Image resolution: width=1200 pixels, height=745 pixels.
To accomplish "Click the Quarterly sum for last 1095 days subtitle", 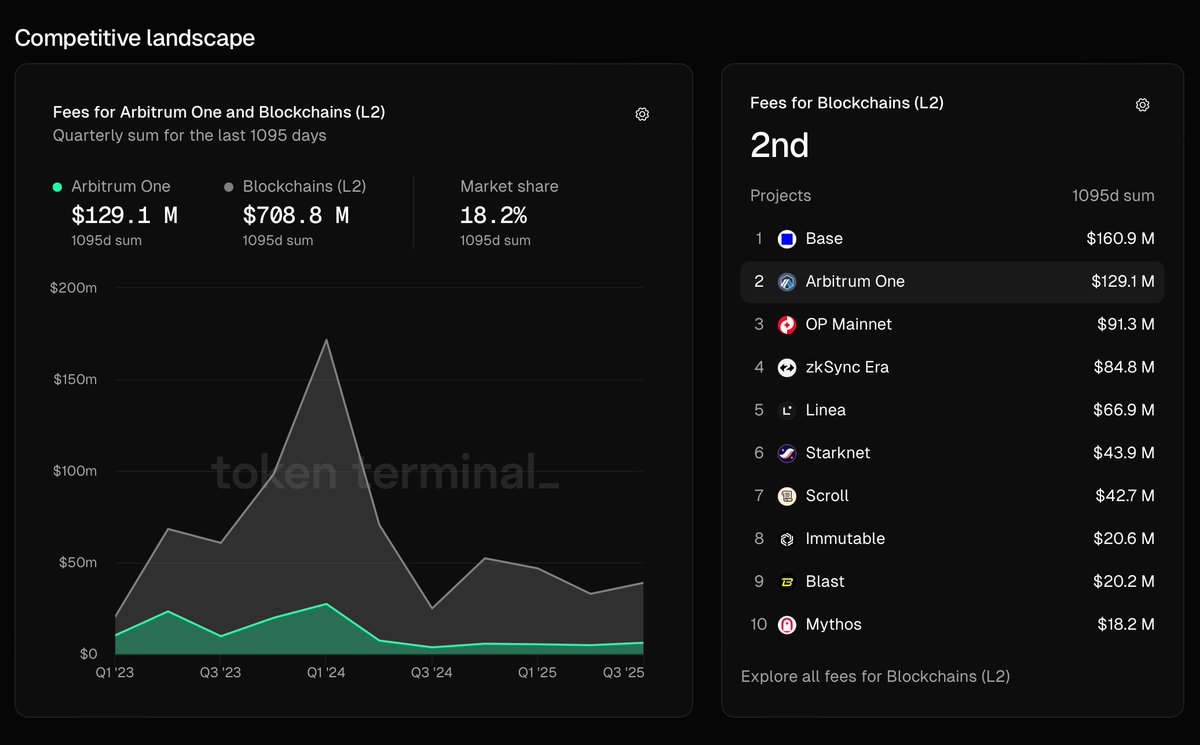I will (x=190, y=135).
